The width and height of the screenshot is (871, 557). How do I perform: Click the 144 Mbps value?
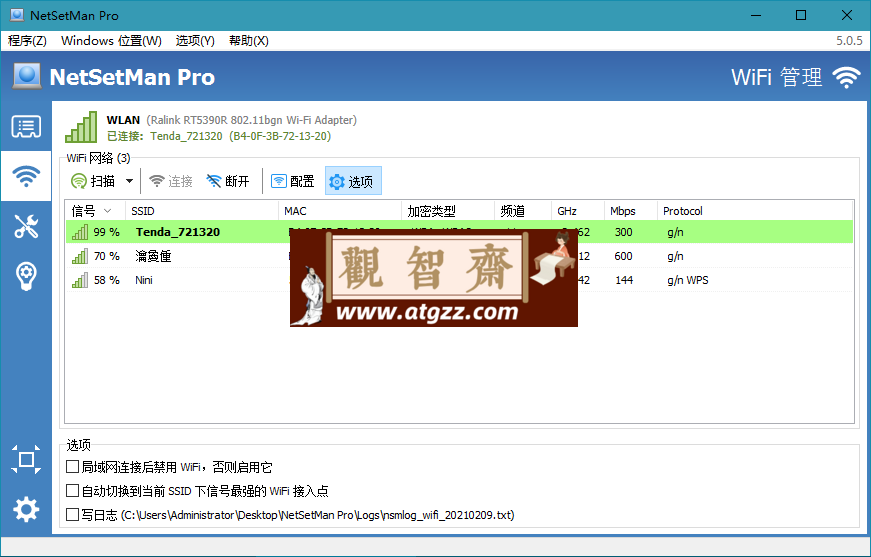(x=624, y=280)
